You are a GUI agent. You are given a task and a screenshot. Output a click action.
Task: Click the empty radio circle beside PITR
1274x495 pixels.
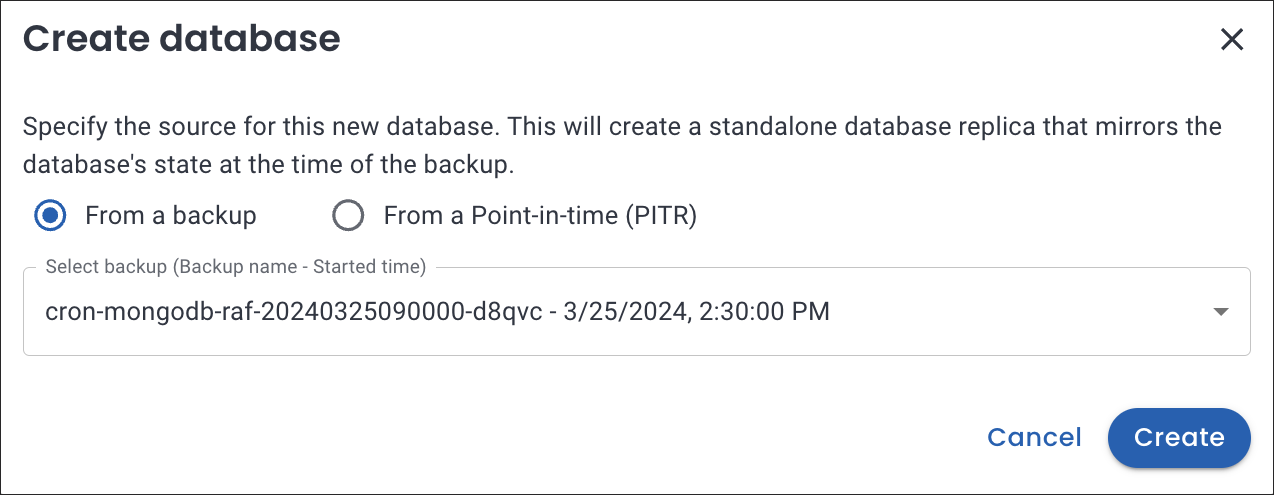point(348,216)
